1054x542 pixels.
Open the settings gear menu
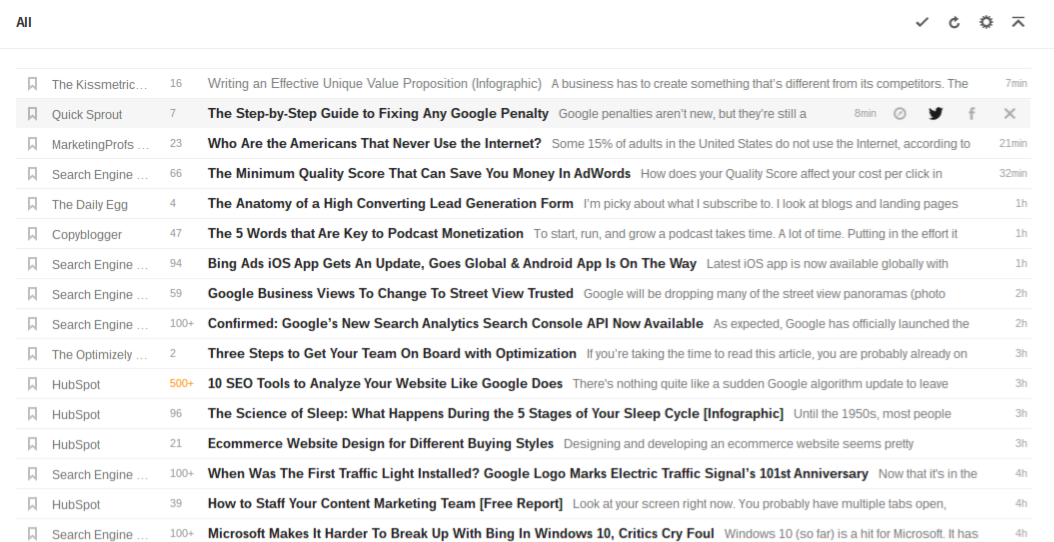(986, 22)
